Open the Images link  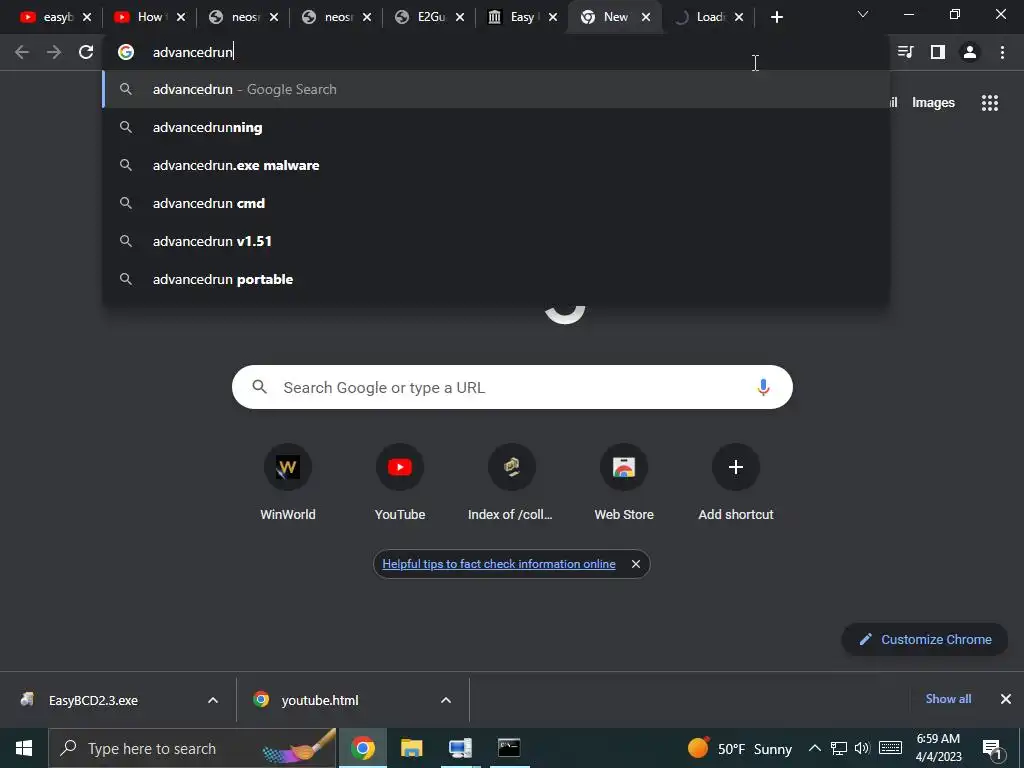pos(933,103)
